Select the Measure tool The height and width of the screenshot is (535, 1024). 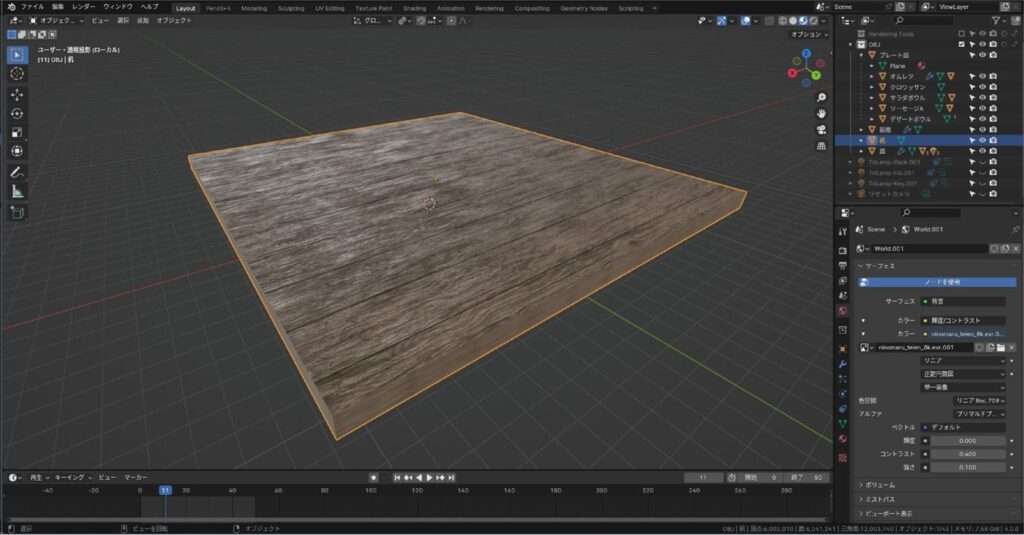[x=17, y=191]
